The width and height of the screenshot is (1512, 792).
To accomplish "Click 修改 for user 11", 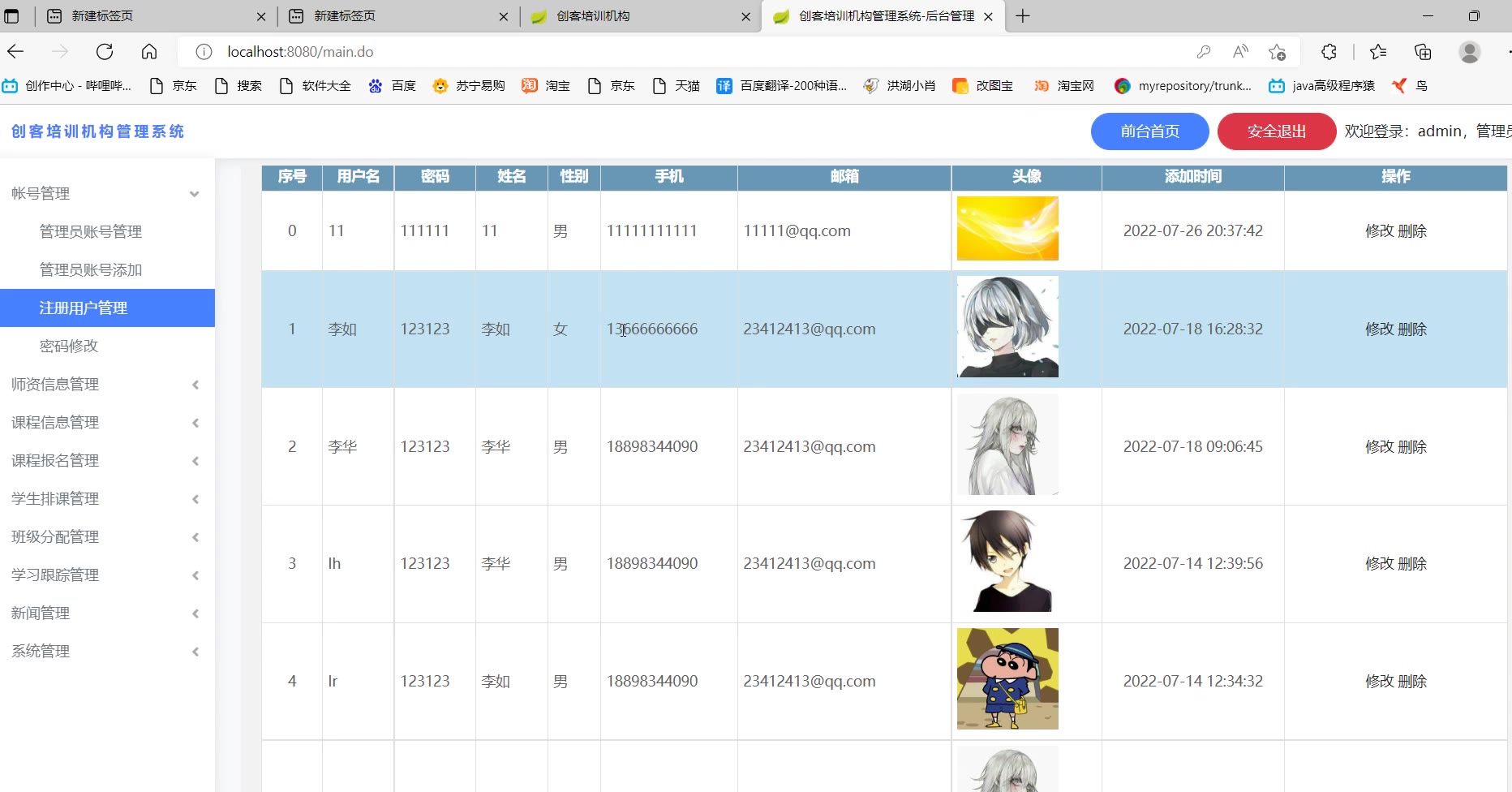I will (1379, 231).
